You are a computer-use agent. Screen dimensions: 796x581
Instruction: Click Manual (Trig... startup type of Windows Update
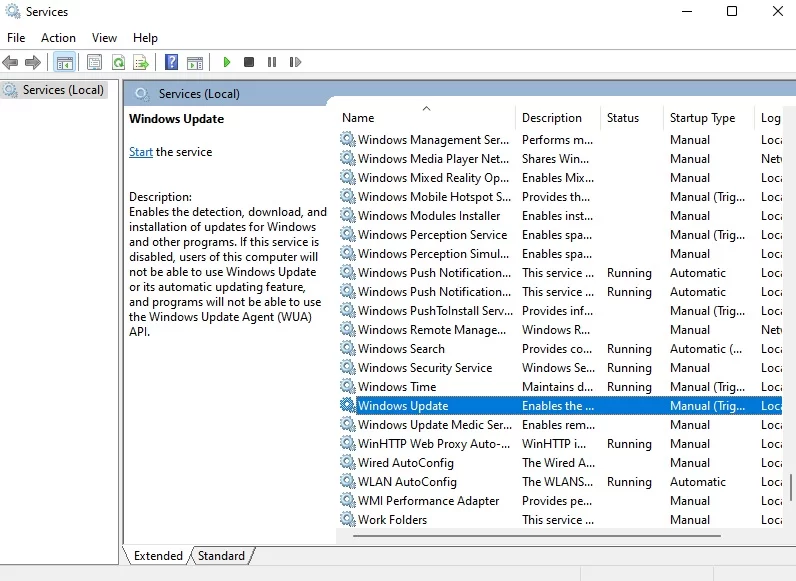pos(707,406)
